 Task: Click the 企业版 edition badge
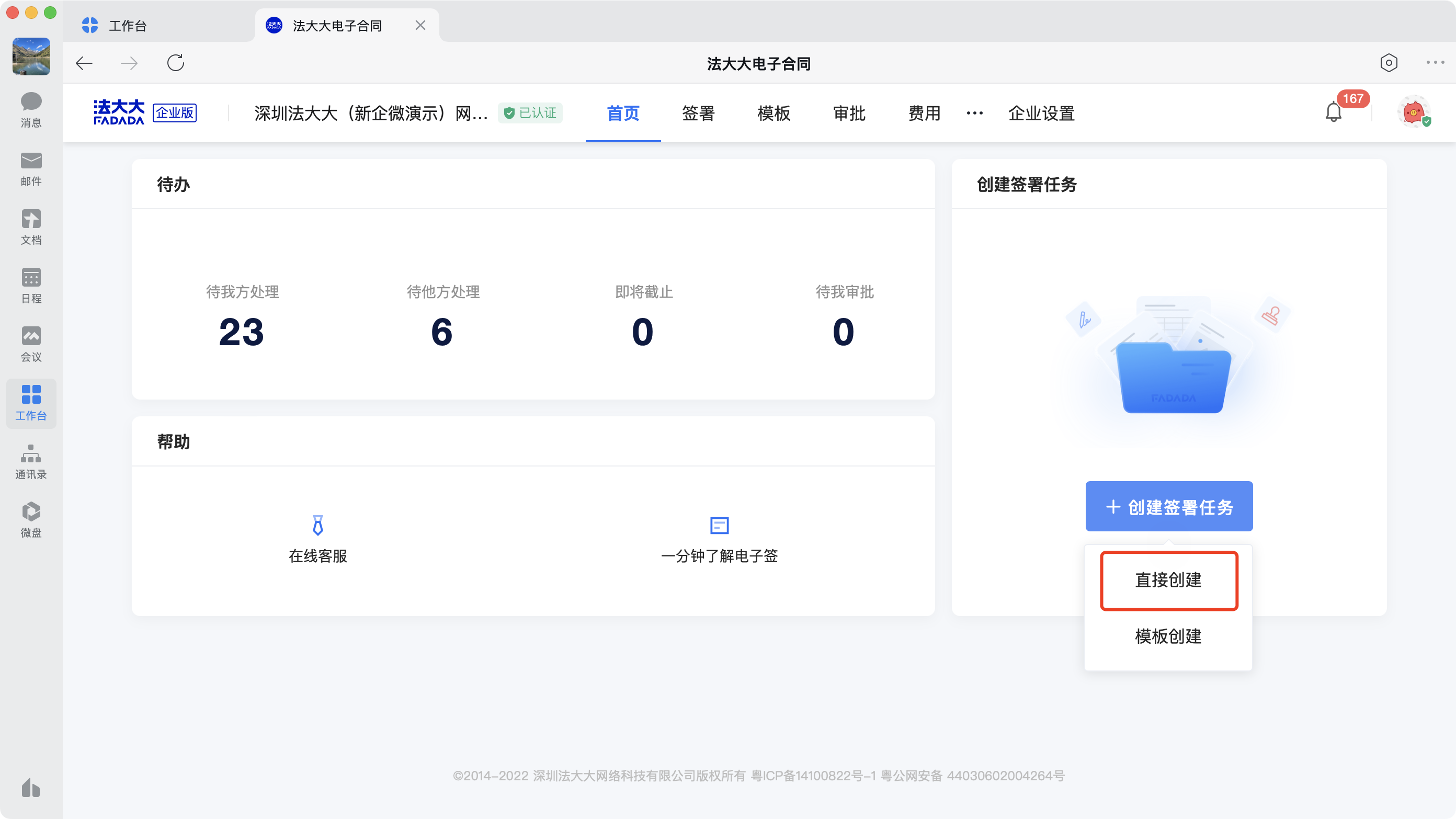[175, 112]
